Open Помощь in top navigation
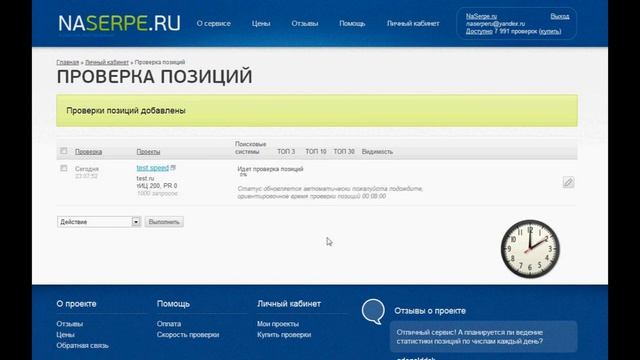 click(352, 24)
